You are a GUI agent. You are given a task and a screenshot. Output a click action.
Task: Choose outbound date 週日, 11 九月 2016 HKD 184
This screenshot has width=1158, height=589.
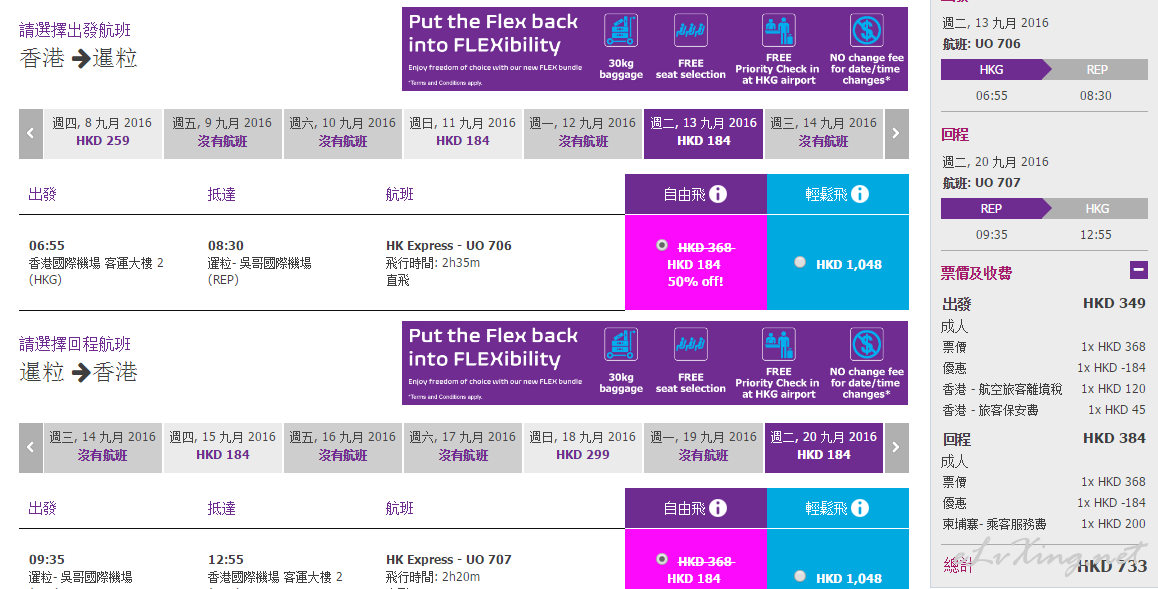pos(463,134)
